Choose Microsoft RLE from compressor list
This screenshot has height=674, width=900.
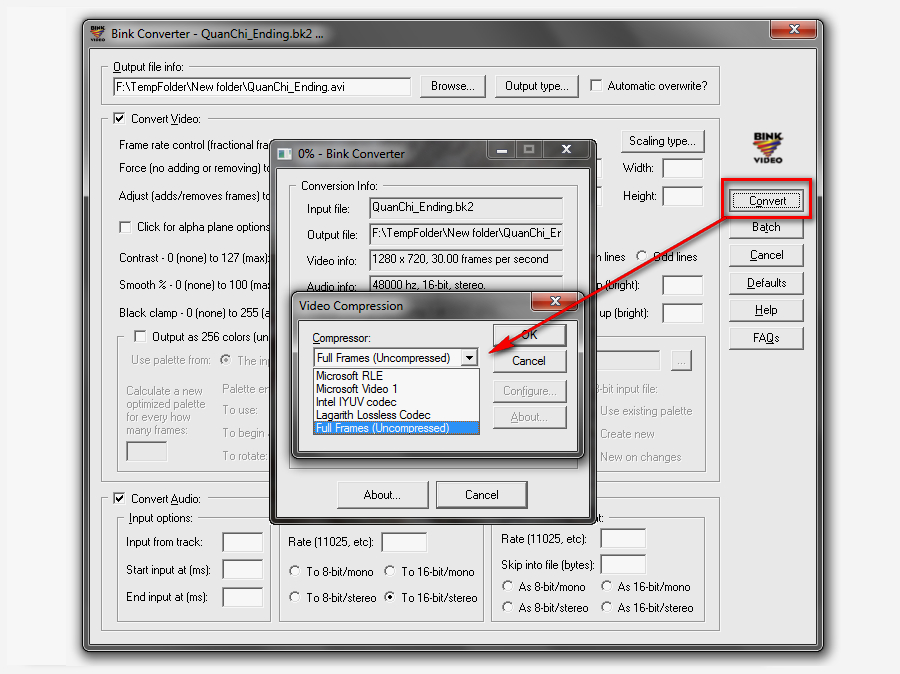click(396, 376)
